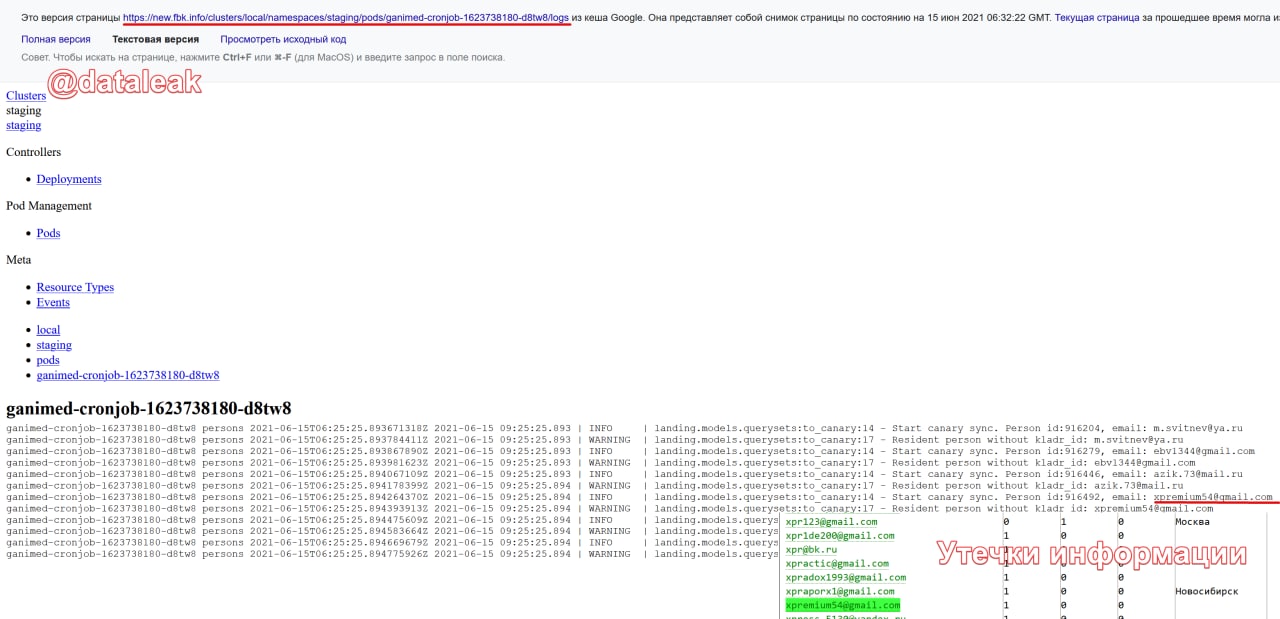Click the 'local' breadcrumb link
1280x619 pixels.
48,330
